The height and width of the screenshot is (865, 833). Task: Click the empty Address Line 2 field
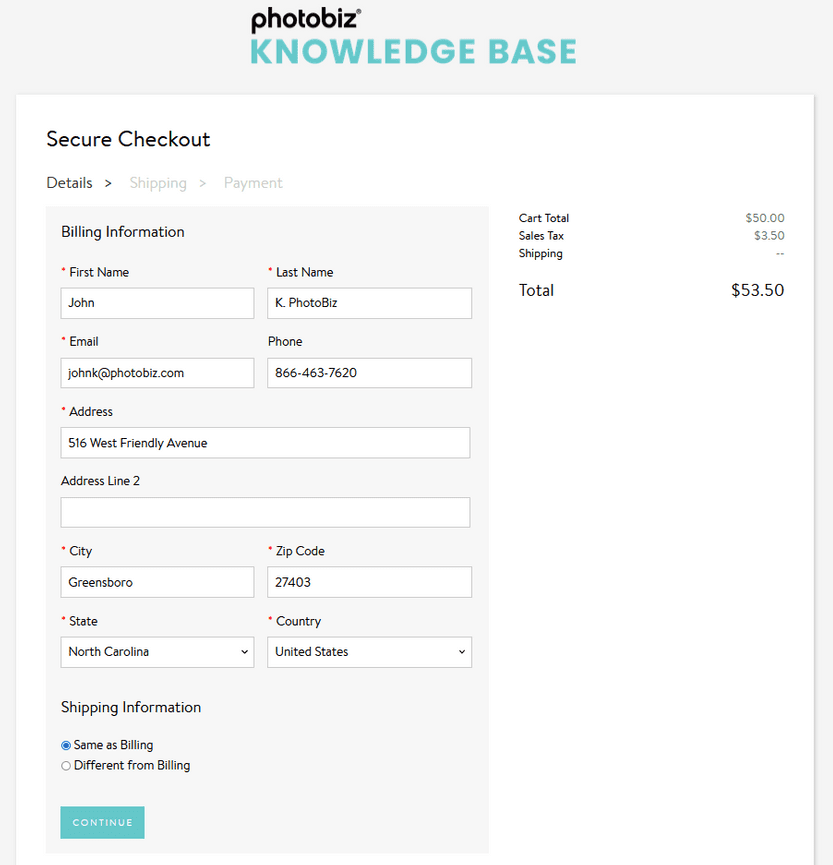(x=265, y=512)
